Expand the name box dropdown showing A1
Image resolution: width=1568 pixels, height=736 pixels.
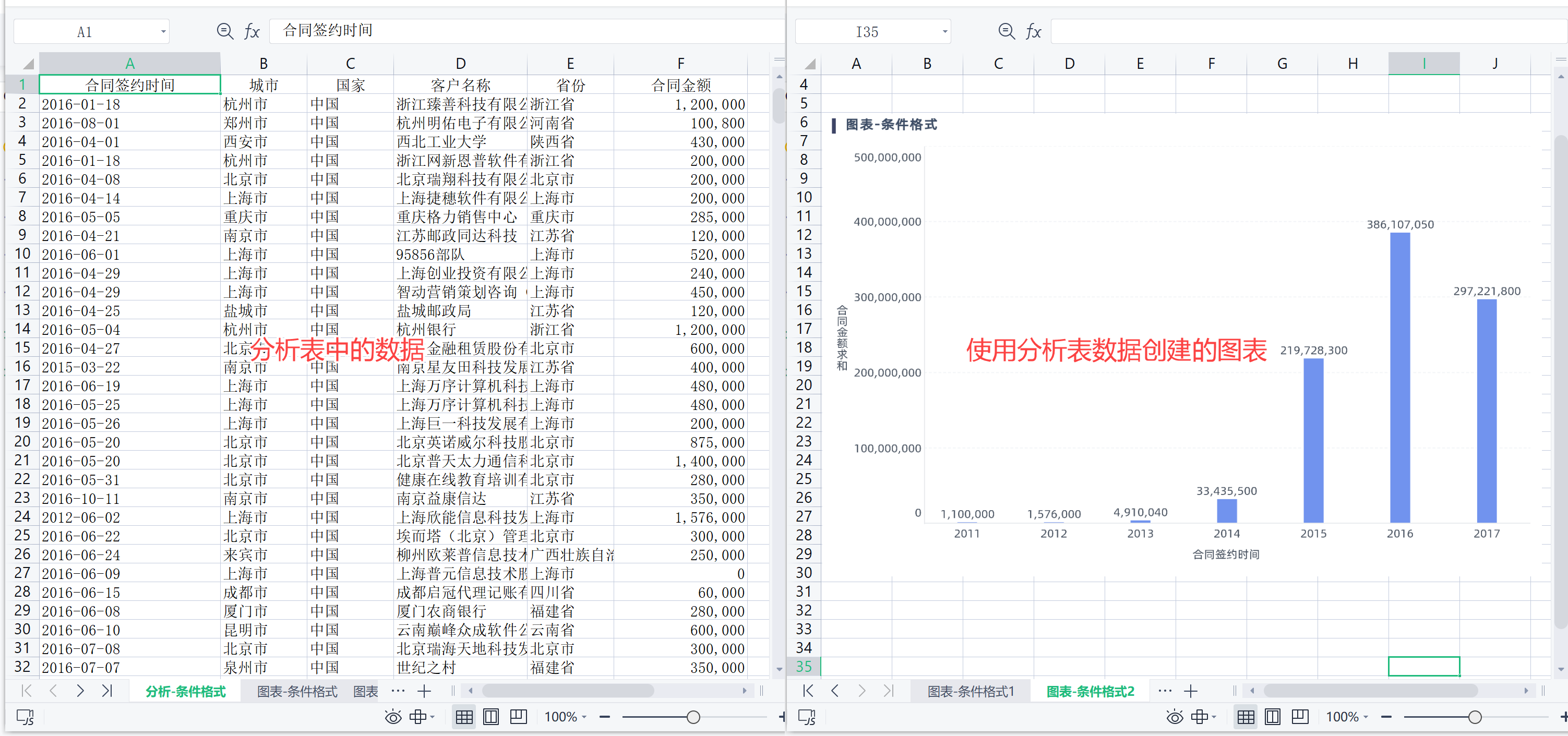[163, 32]
